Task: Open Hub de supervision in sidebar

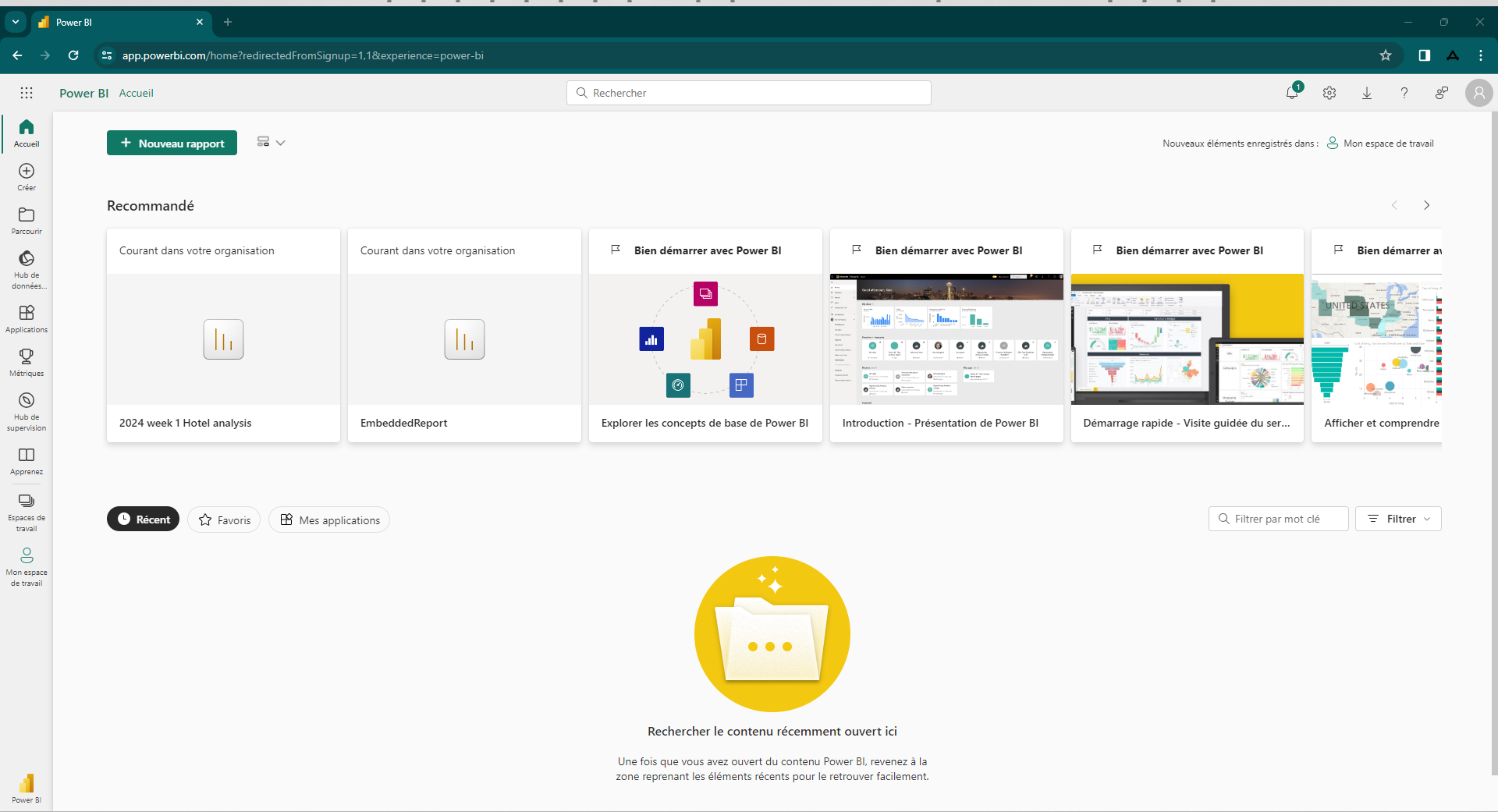Action: tap(27, 411)
